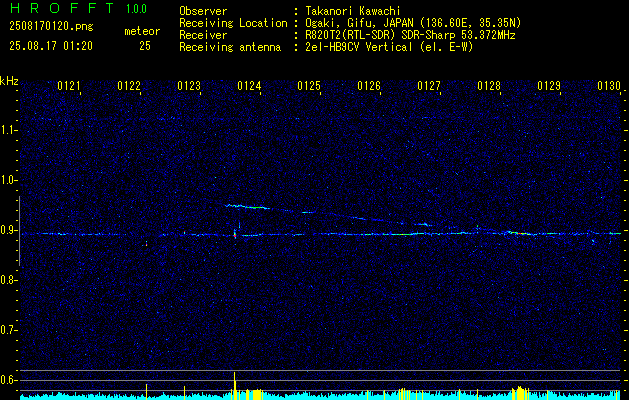Click the 1.0 kHz axis label
The width and height of the screenshot is (629, 400).
pyautogui.click(x=8, y=180)
